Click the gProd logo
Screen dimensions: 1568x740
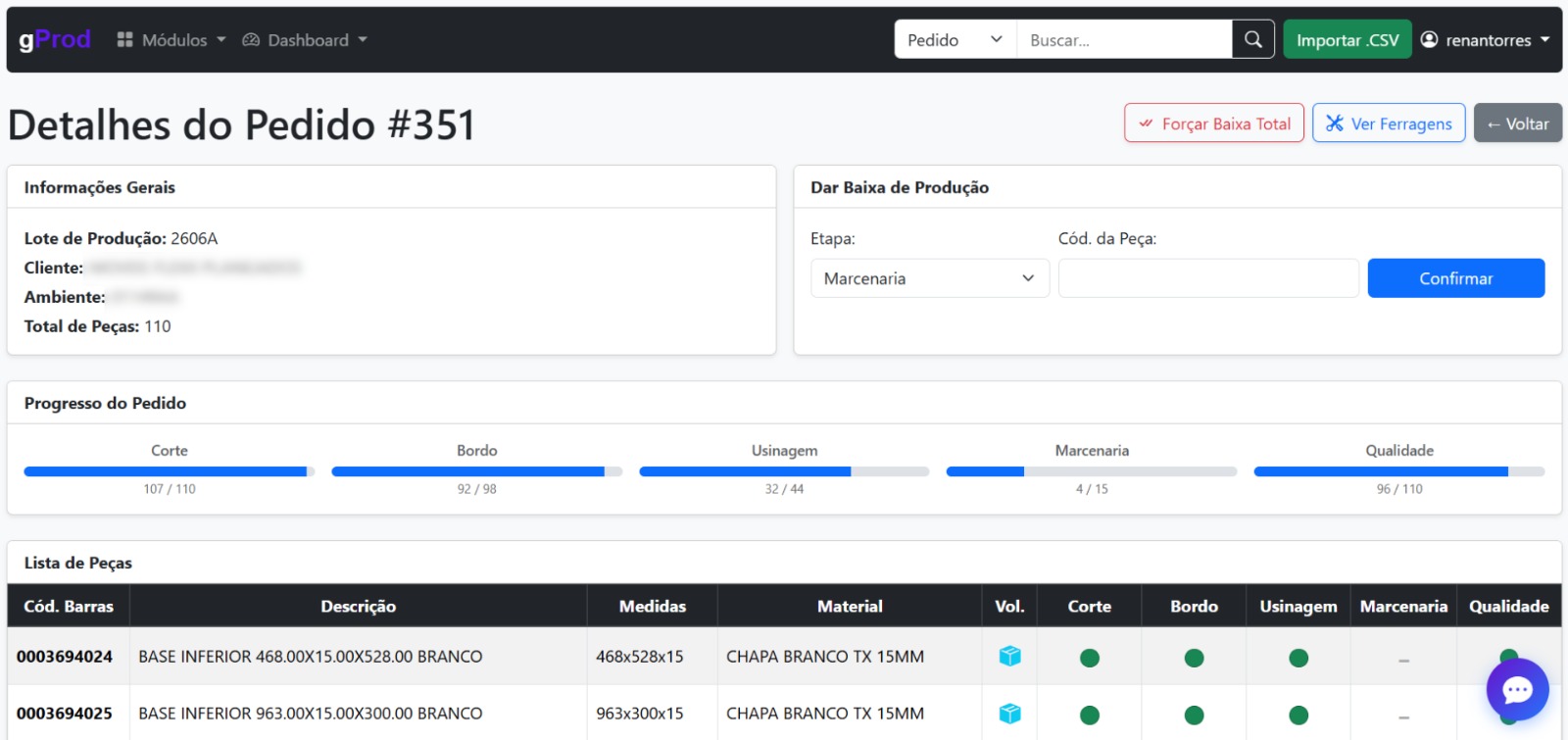[55, 39]
